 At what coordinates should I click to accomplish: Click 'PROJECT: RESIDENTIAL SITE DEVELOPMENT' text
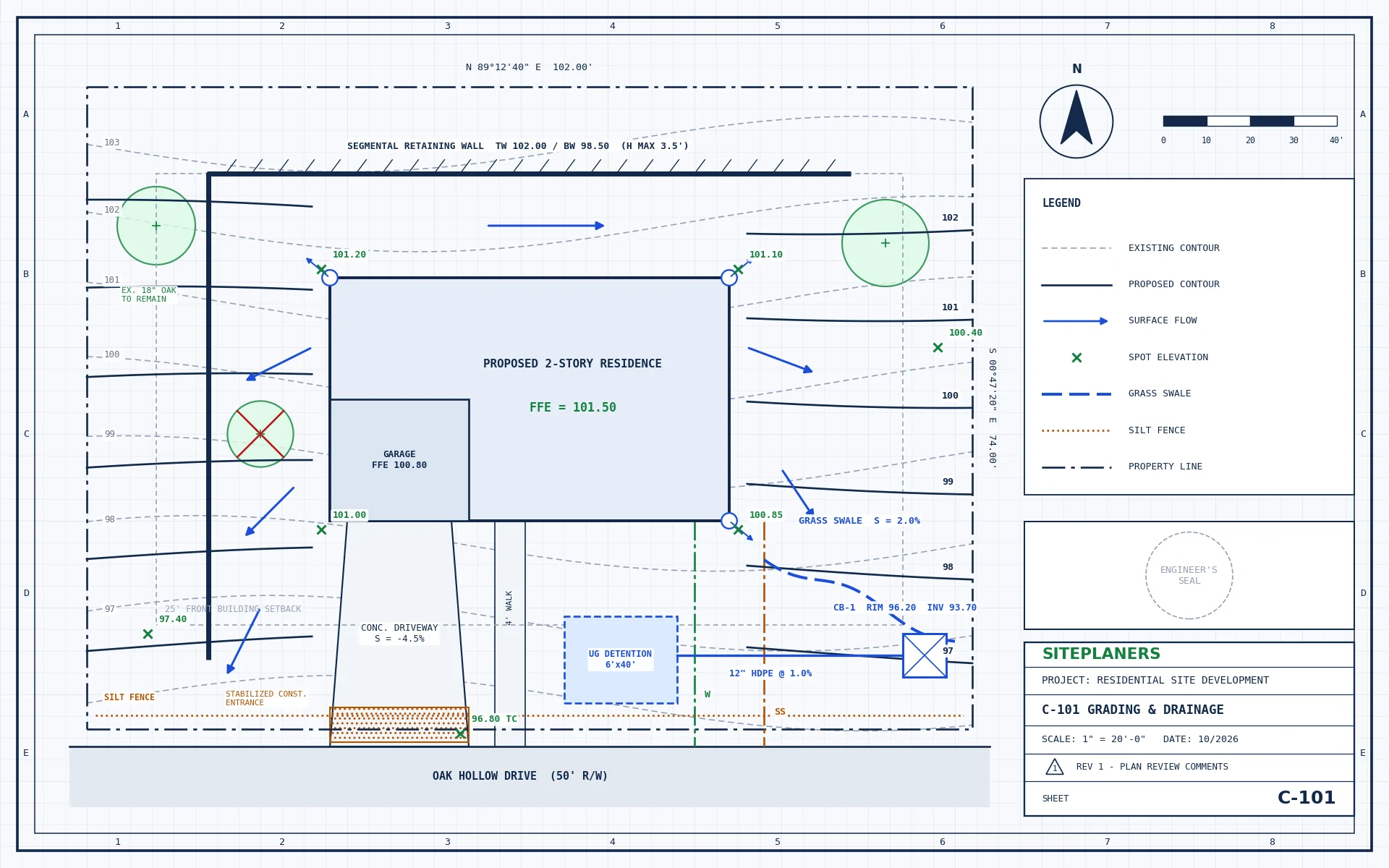pos(1155,681)
